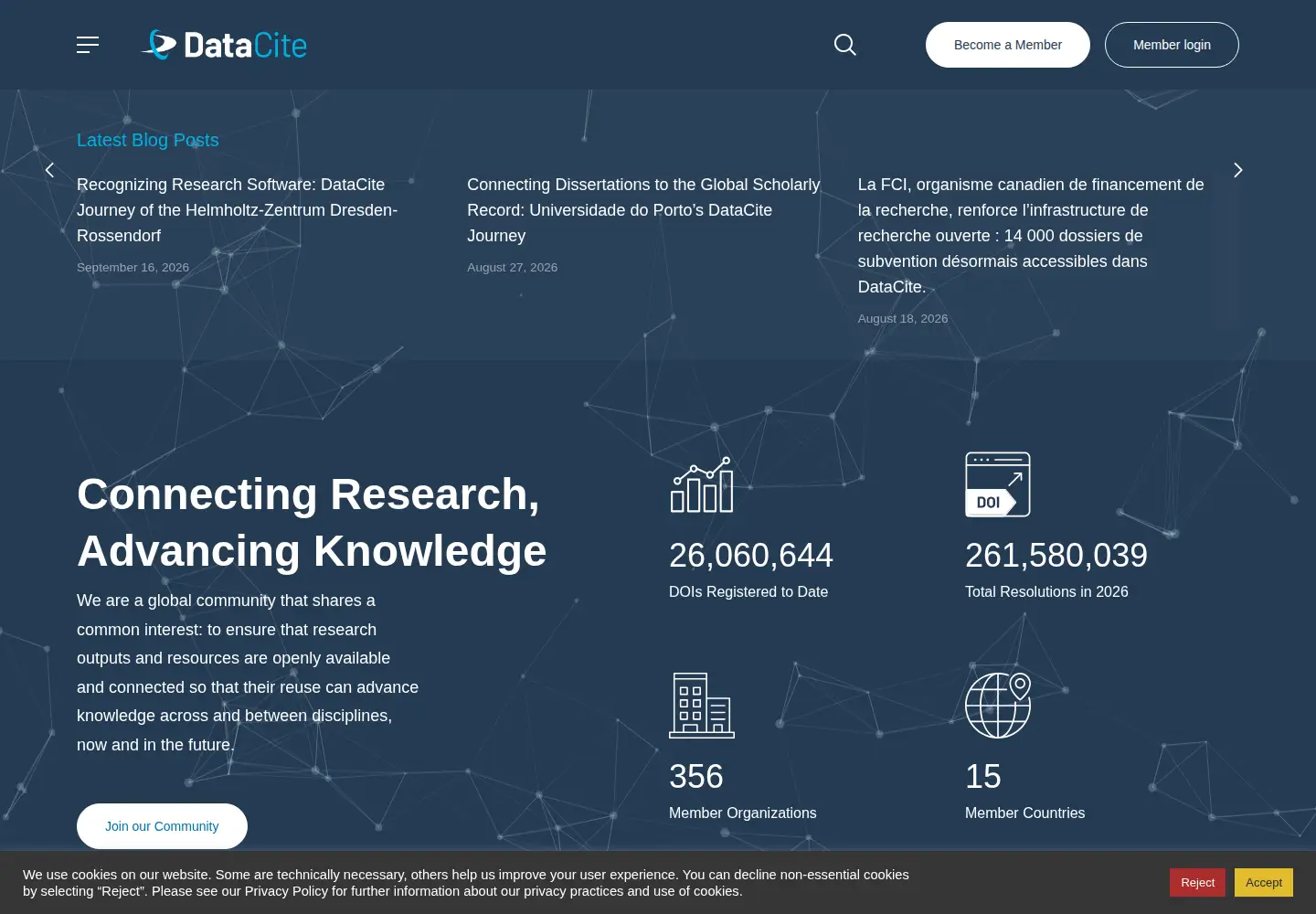Click the September 16, 2026 date
Viewport: 1316px width, 914px height.
tap(133, 268)
